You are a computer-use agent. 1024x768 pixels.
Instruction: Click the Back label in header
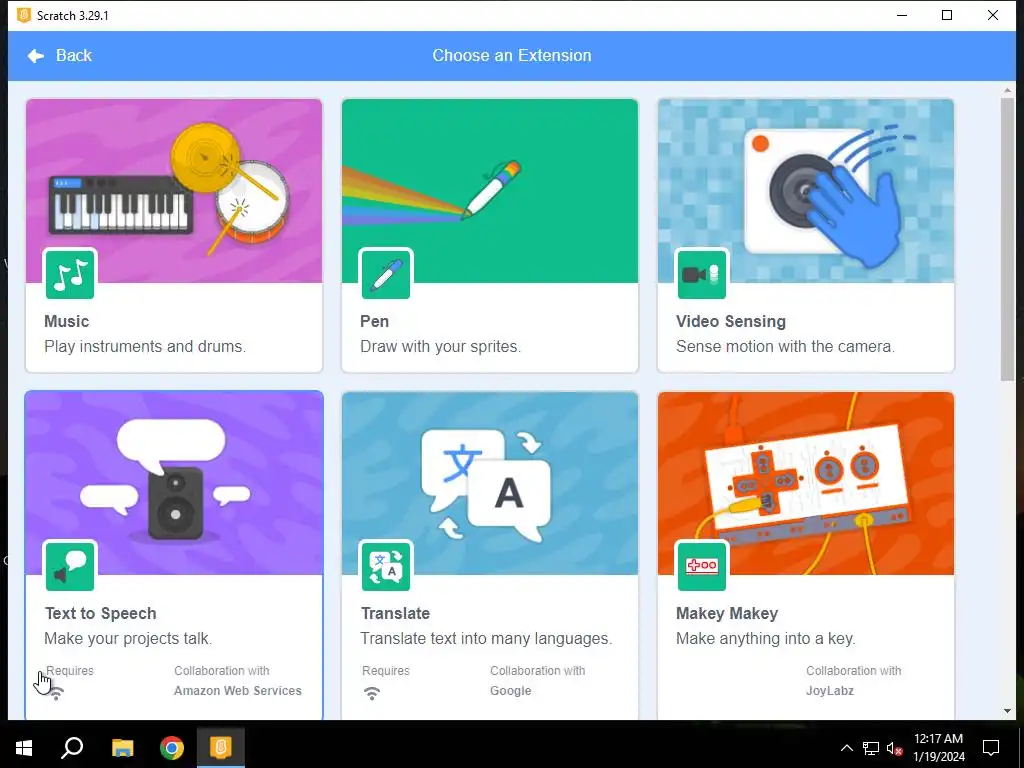coord(74,56)
